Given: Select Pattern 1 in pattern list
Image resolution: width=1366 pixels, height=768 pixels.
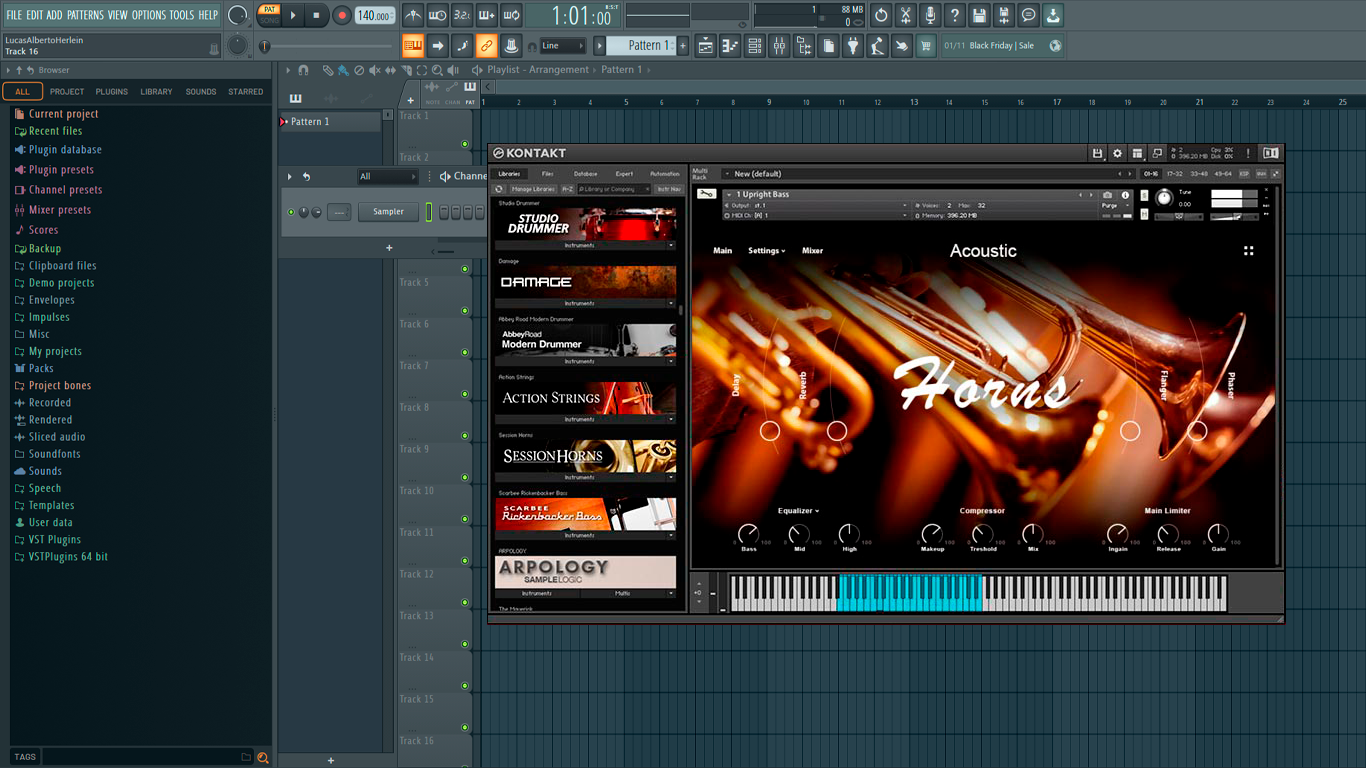Looking at the screenshot, I should pyautogui.click(x=330, y=121).
